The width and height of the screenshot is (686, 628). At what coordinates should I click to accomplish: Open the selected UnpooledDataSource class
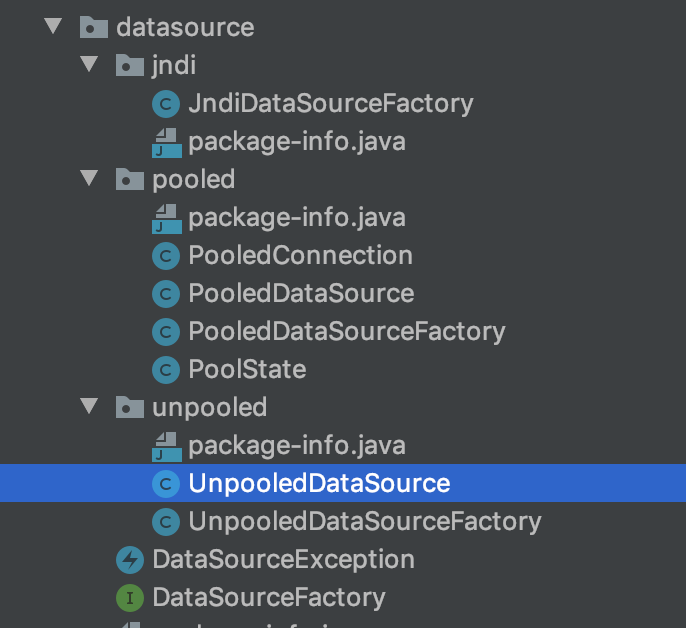[319, 483]
